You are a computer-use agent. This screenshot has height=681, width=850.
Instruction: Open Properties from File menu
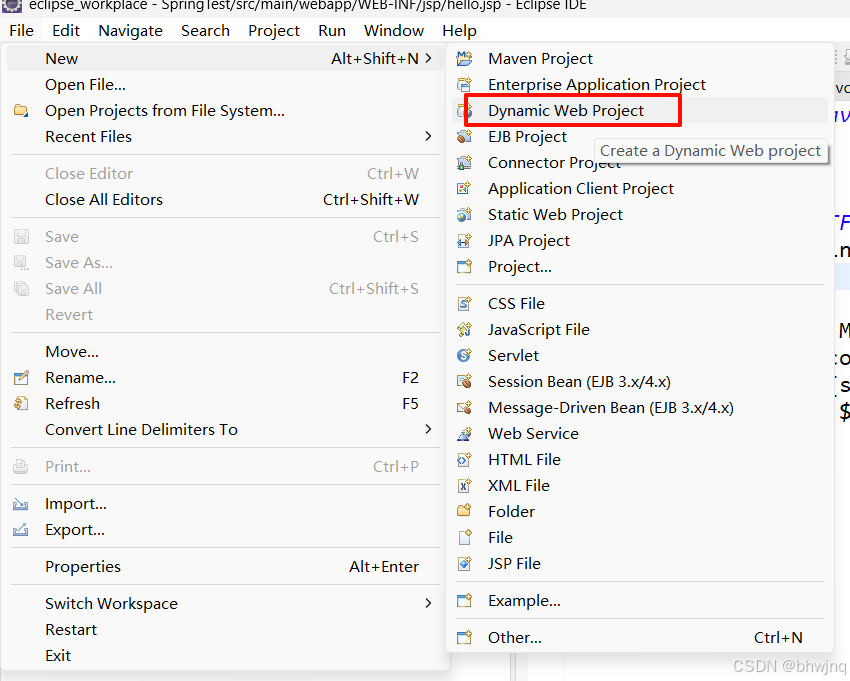pos(225,567)
